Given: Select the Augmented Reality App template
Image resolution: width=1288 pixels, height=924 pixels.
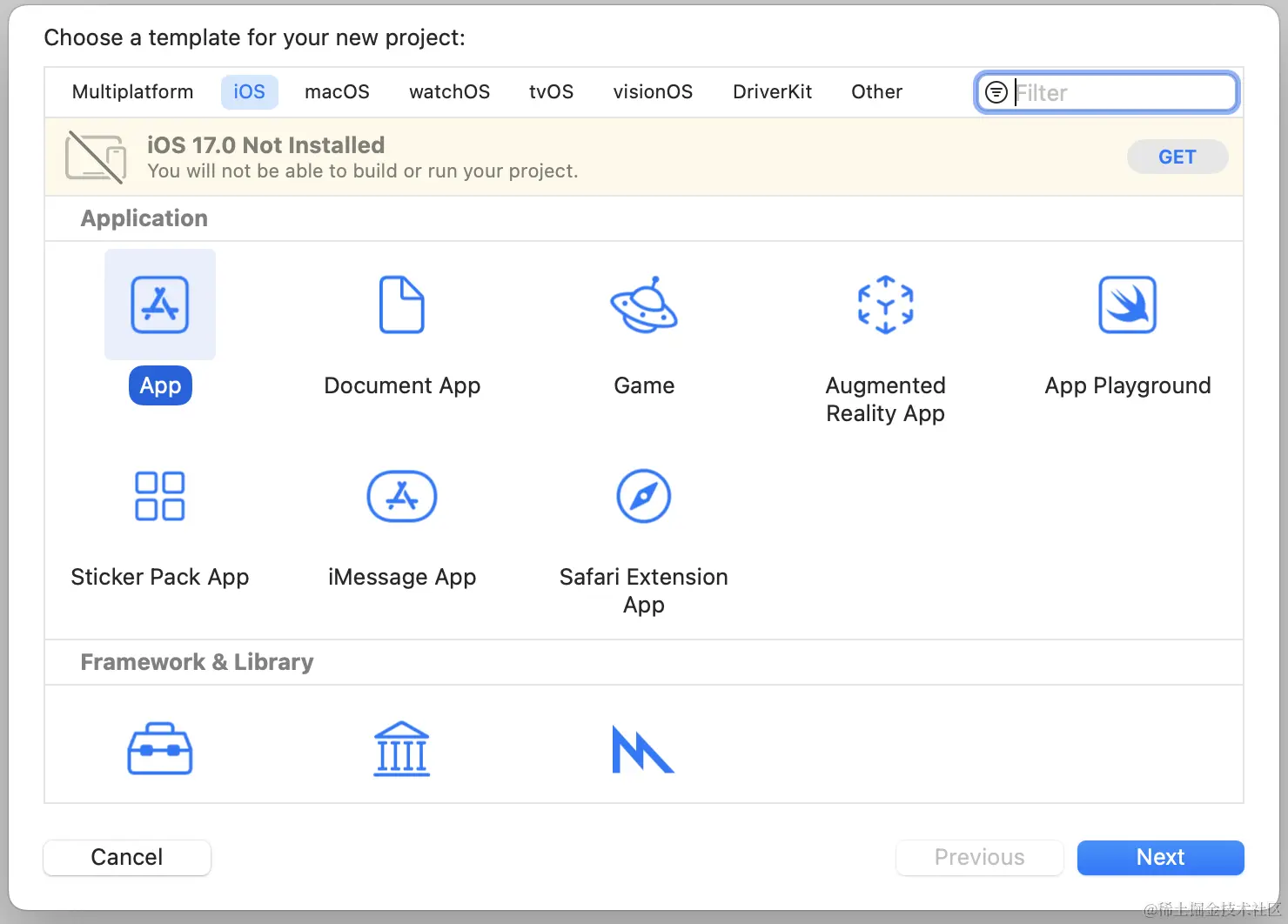Looking at the screenshot, I should click(885, 305).
